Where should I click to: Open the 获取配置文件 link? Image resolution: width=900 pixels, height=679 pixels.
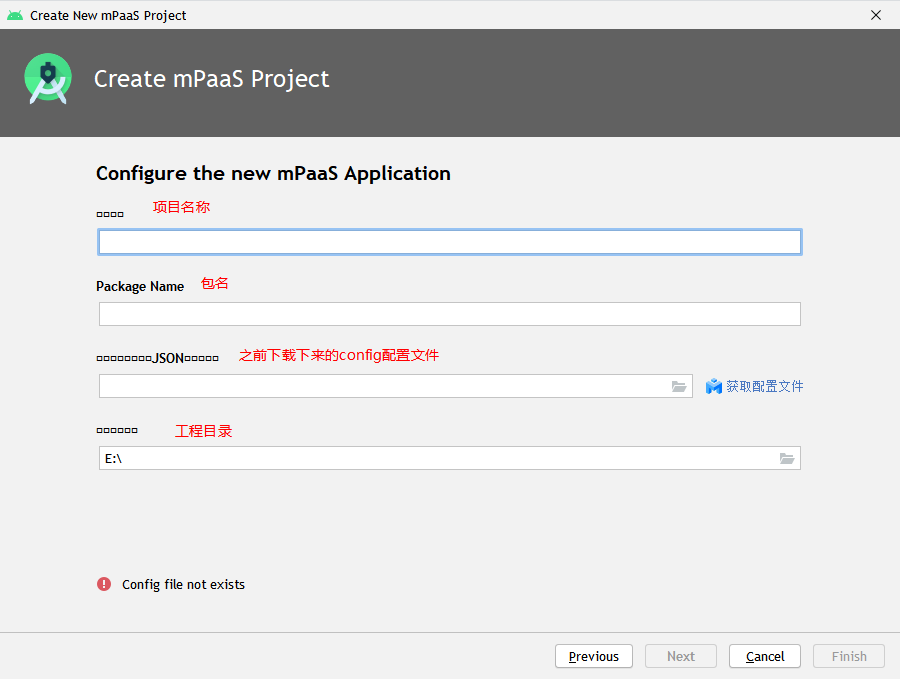pos(764,386)
